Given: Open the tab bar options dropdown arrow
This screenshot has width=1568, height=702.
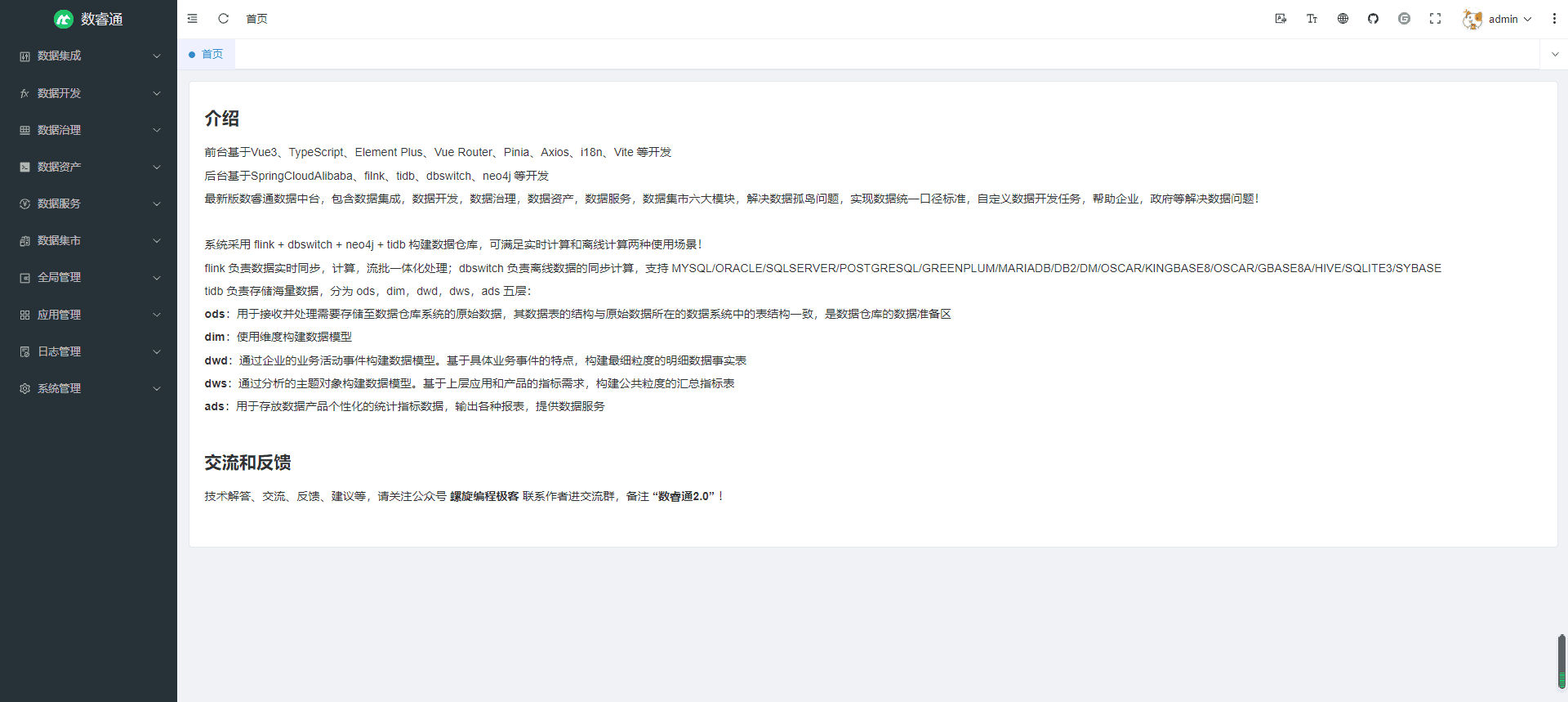Looking at the screenshot, I should click(1554, 54).
